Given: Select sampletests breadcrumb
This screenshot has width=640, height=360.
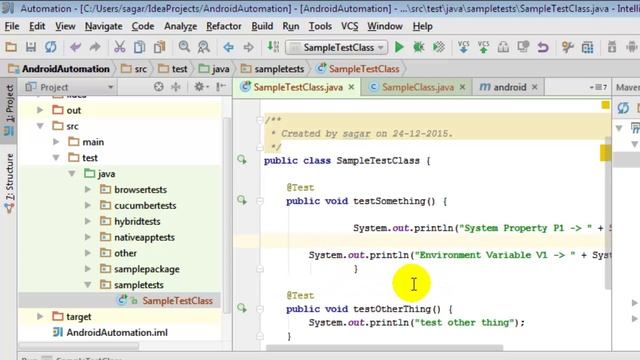Looking at the screenshot, I should [273, 69].
